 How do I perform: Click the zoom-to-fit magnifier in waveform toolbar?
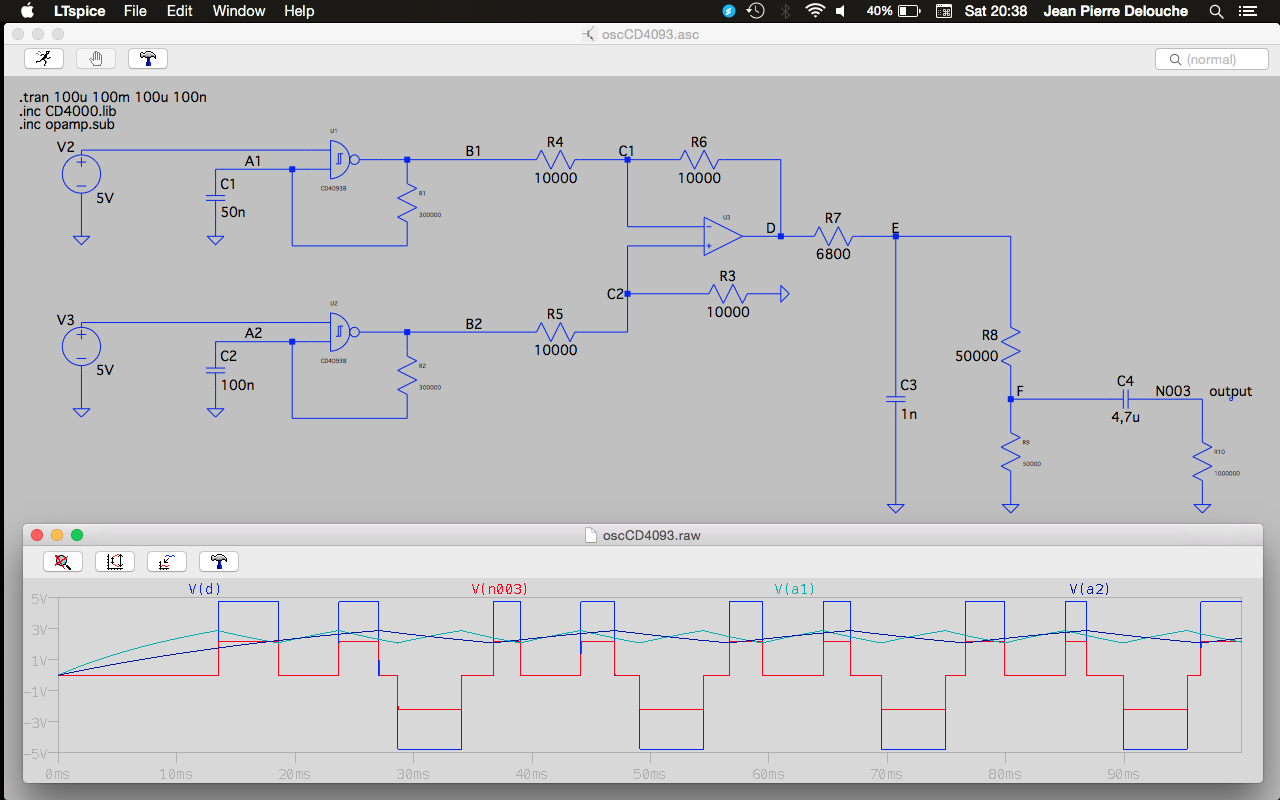coord(63,562)
